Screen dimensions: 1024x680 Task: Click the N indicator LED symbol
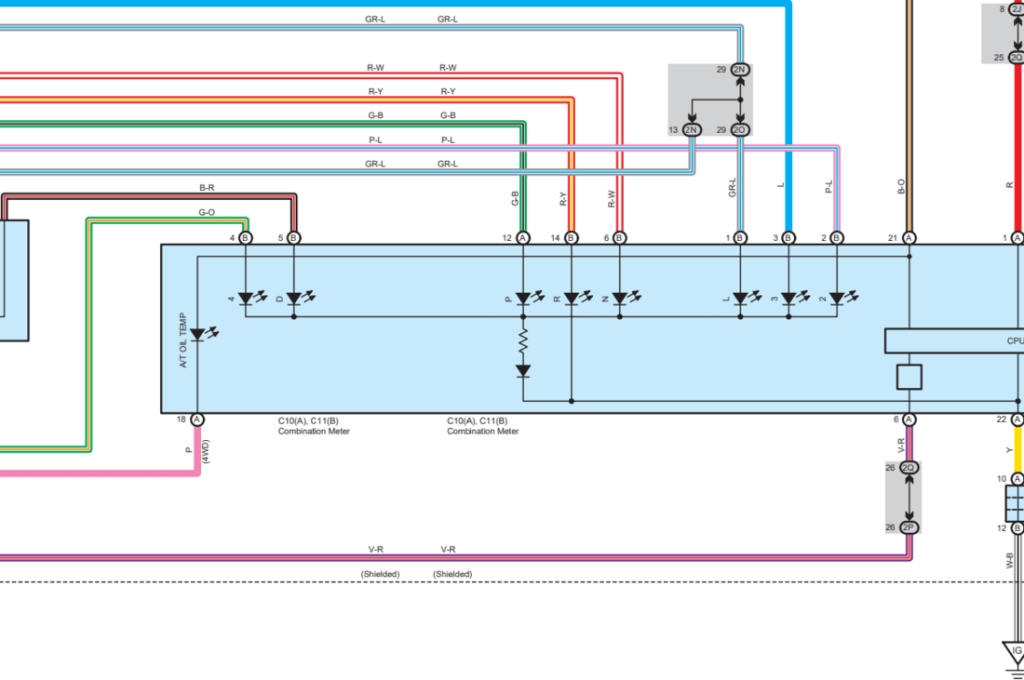coord(620,295)
